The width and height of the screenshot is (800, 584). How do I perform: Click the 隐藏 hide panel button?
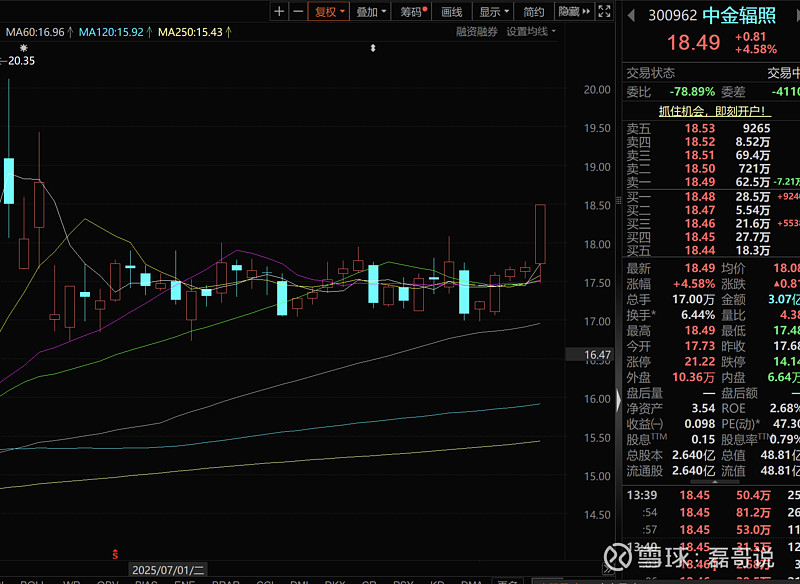coord(573,11)
